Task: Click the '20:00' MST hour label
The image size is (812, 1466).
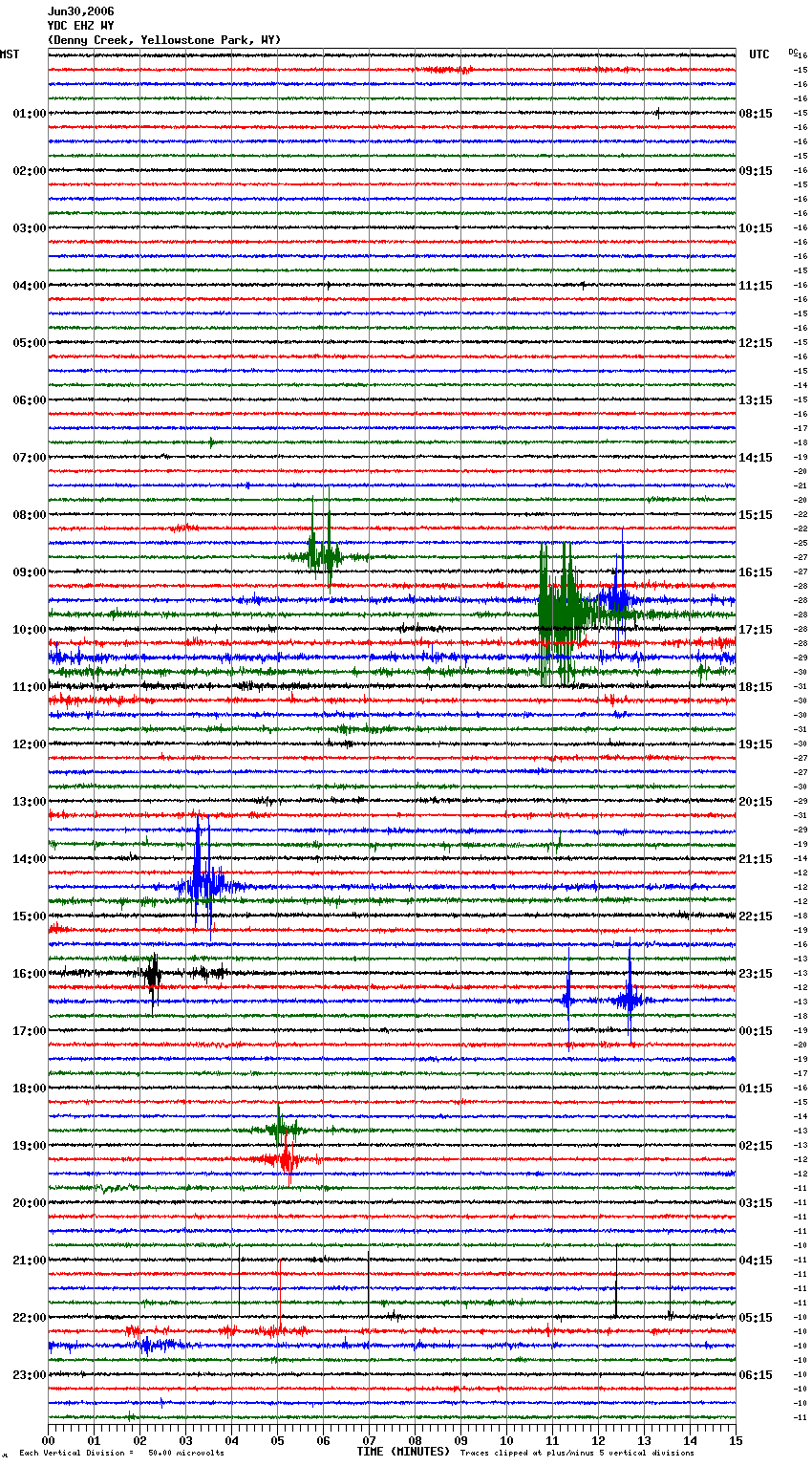Action: (x=29, y=1203)
